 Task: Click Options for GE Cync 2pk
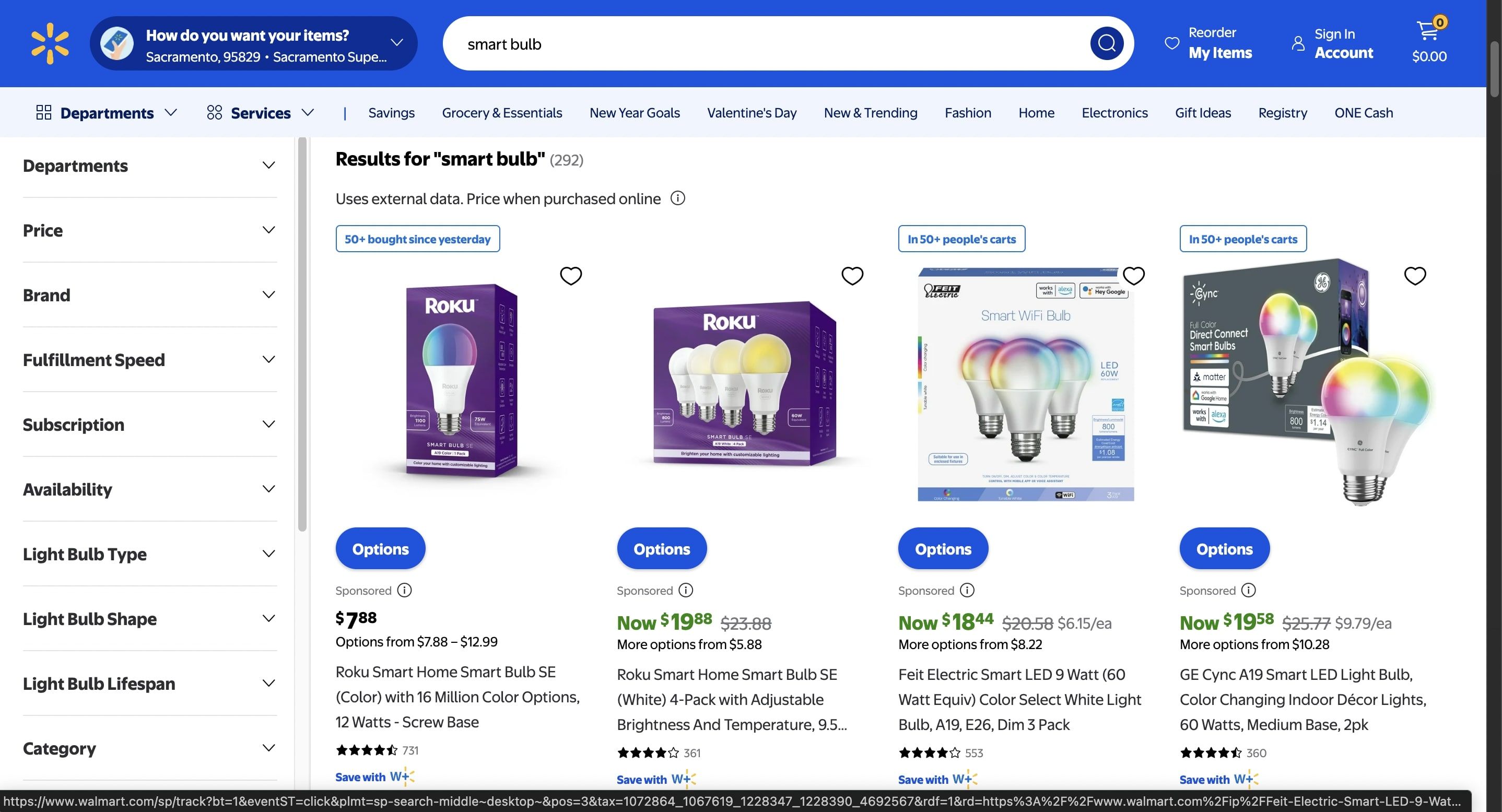coord(1225,548)
